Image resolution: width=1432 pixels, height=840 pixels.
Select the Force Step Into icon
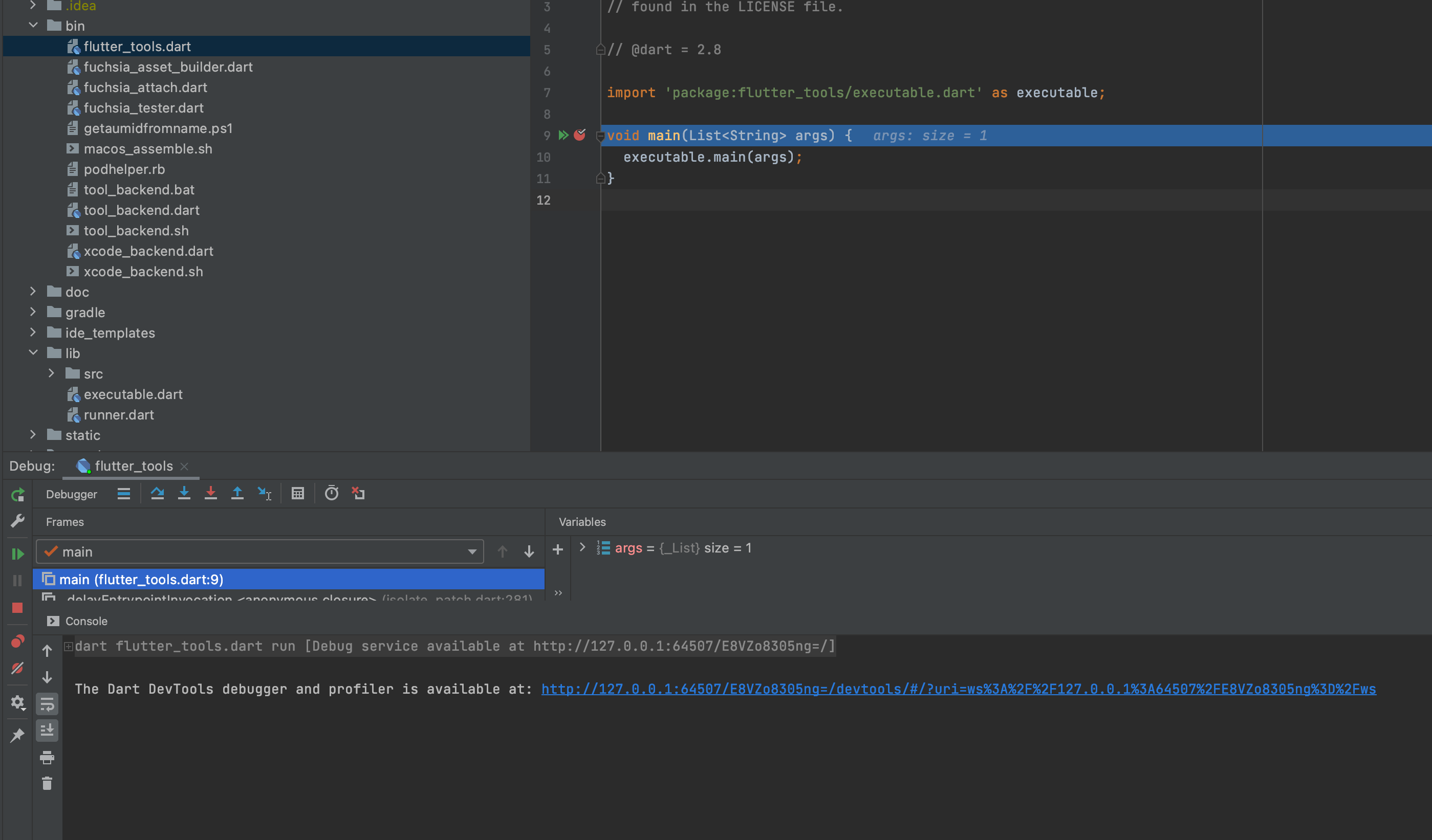(x=211, y=494)
